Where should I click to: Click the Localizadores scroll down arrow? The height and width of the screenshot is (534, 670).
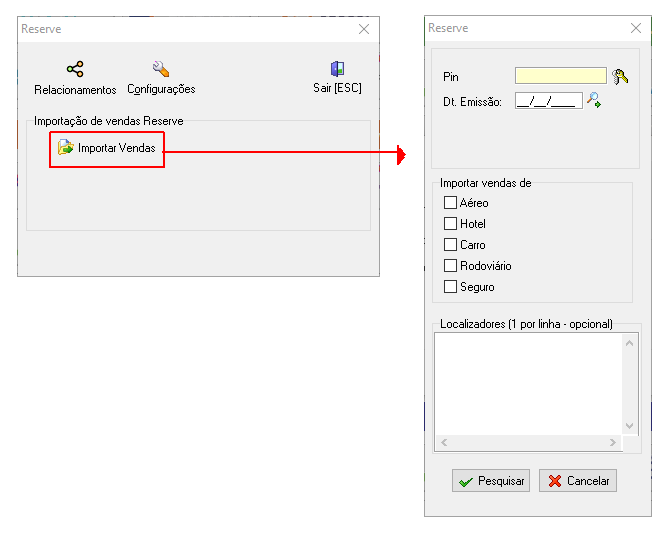[629, 425]
